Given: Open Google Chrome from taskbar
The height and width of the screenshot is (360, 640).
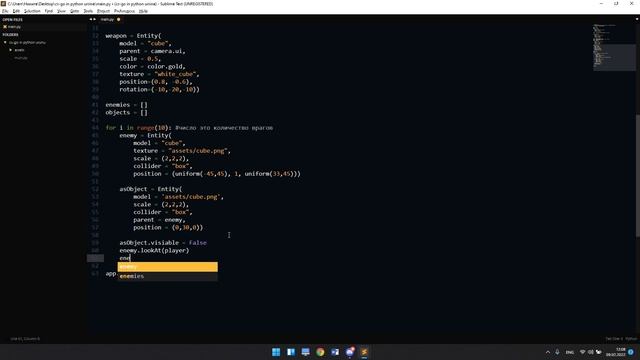Looking at the screenshot, I should (x=320, y=352).
